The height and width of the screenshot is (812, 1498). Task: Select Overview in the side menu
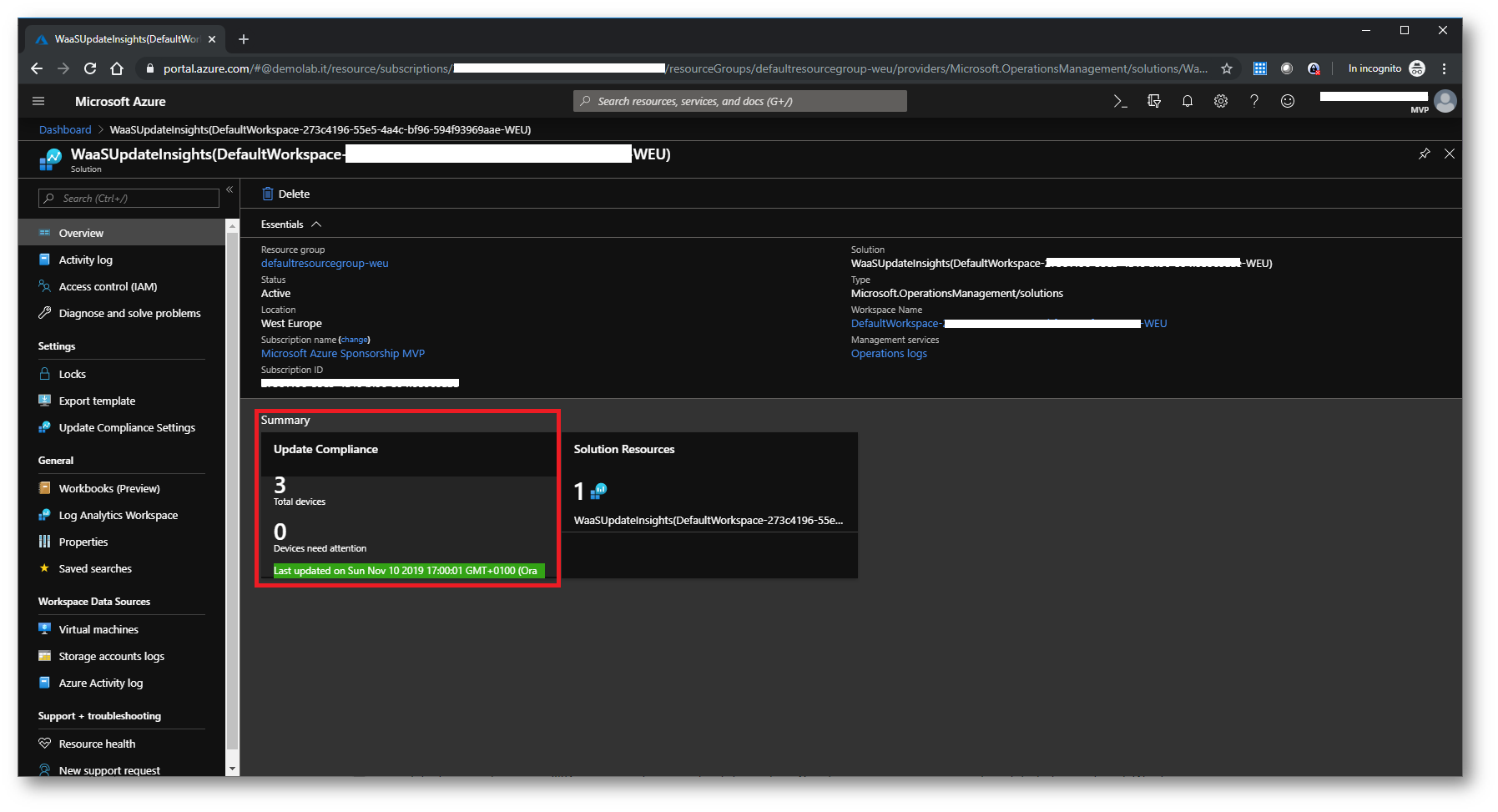[x=122, y=233]
